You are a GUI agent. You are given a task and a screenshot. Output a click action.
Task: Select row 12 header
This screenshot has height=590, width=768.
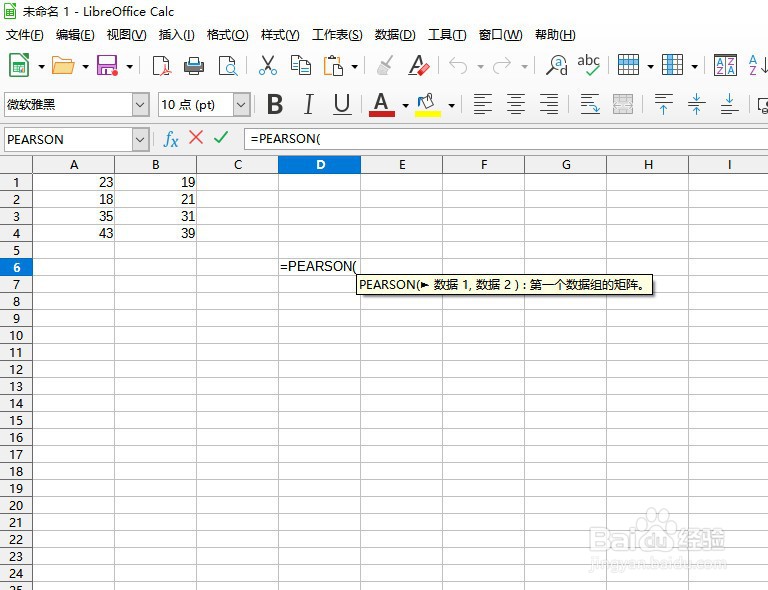[x=16, y=370]
